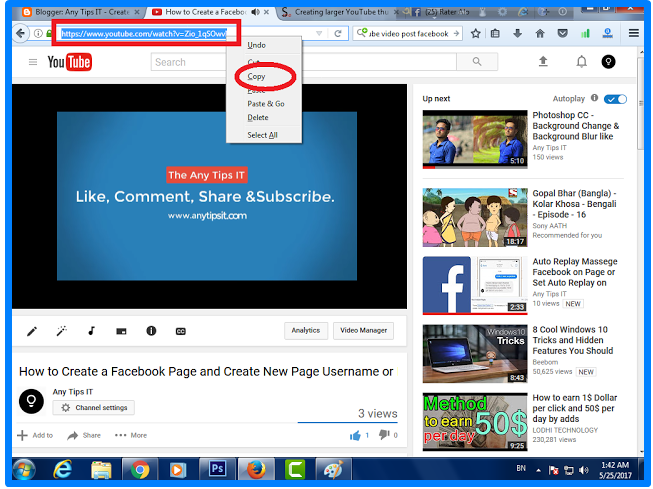Open How to earn 1$ Dollar thumbnail

point(475,422)
